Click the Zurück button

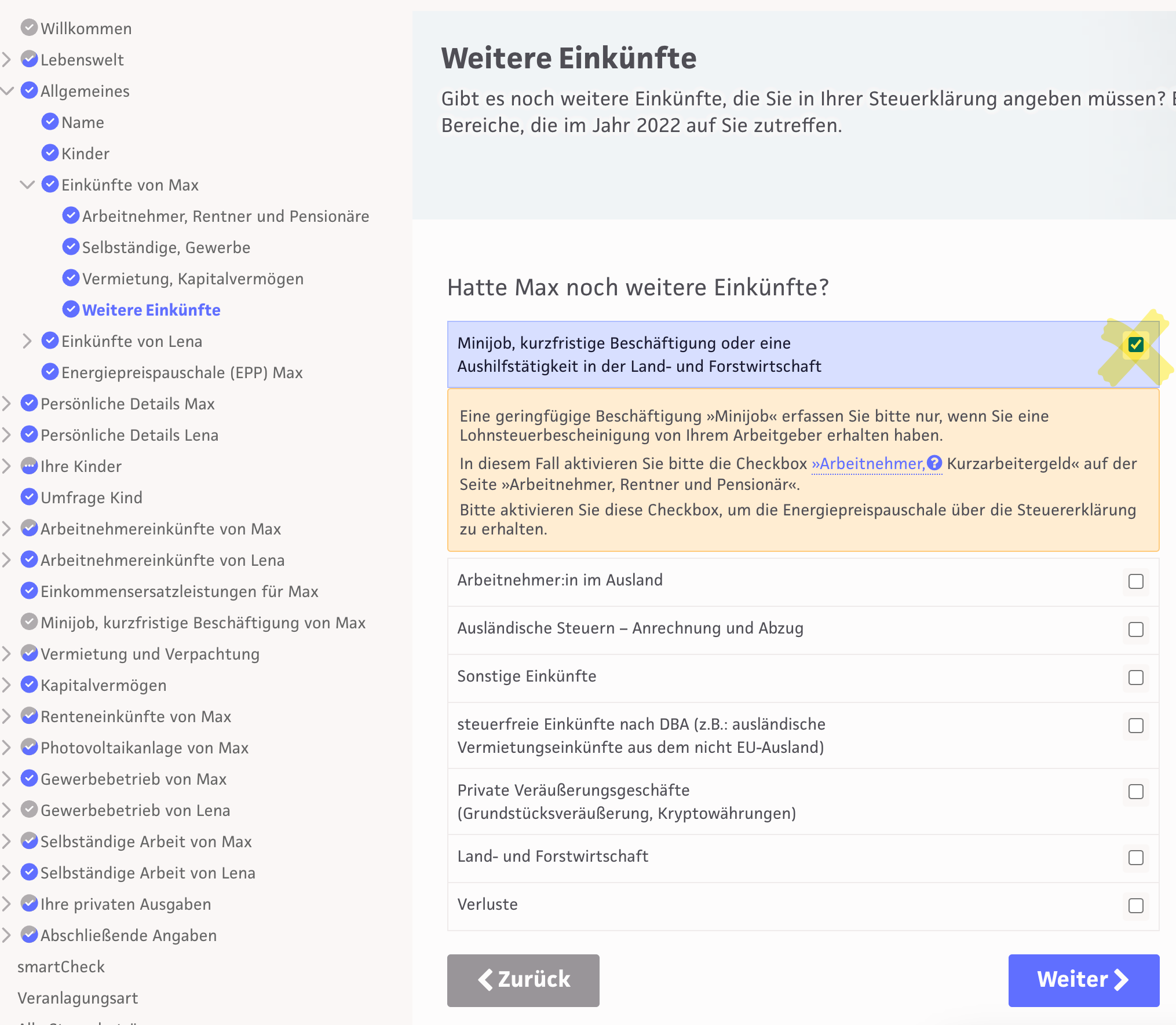click(x=523, y=980)
